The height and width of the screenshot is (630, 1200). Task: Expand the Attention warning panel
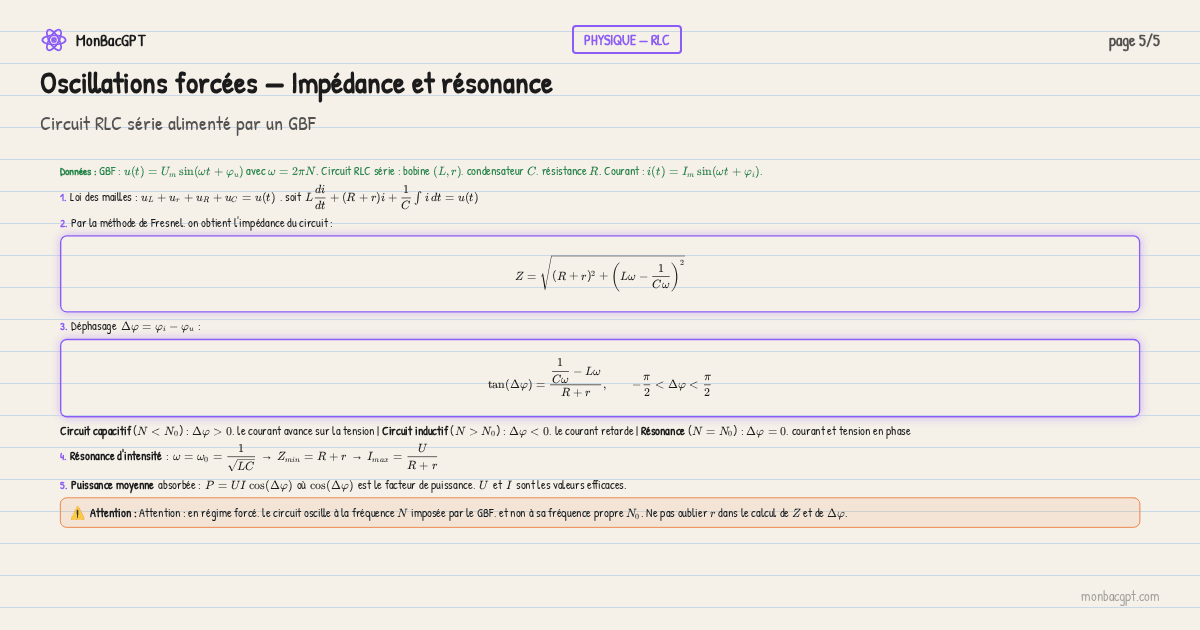[600, 512]
